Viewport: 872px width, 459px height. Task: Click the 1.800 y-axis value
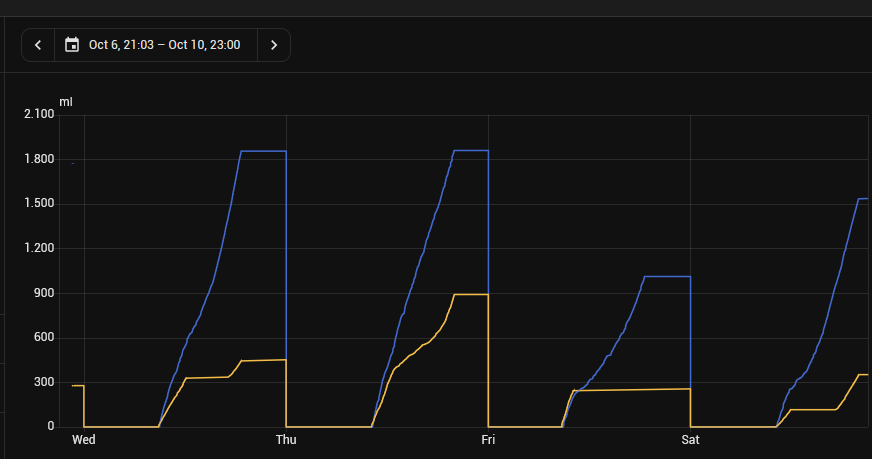point(39,159)
